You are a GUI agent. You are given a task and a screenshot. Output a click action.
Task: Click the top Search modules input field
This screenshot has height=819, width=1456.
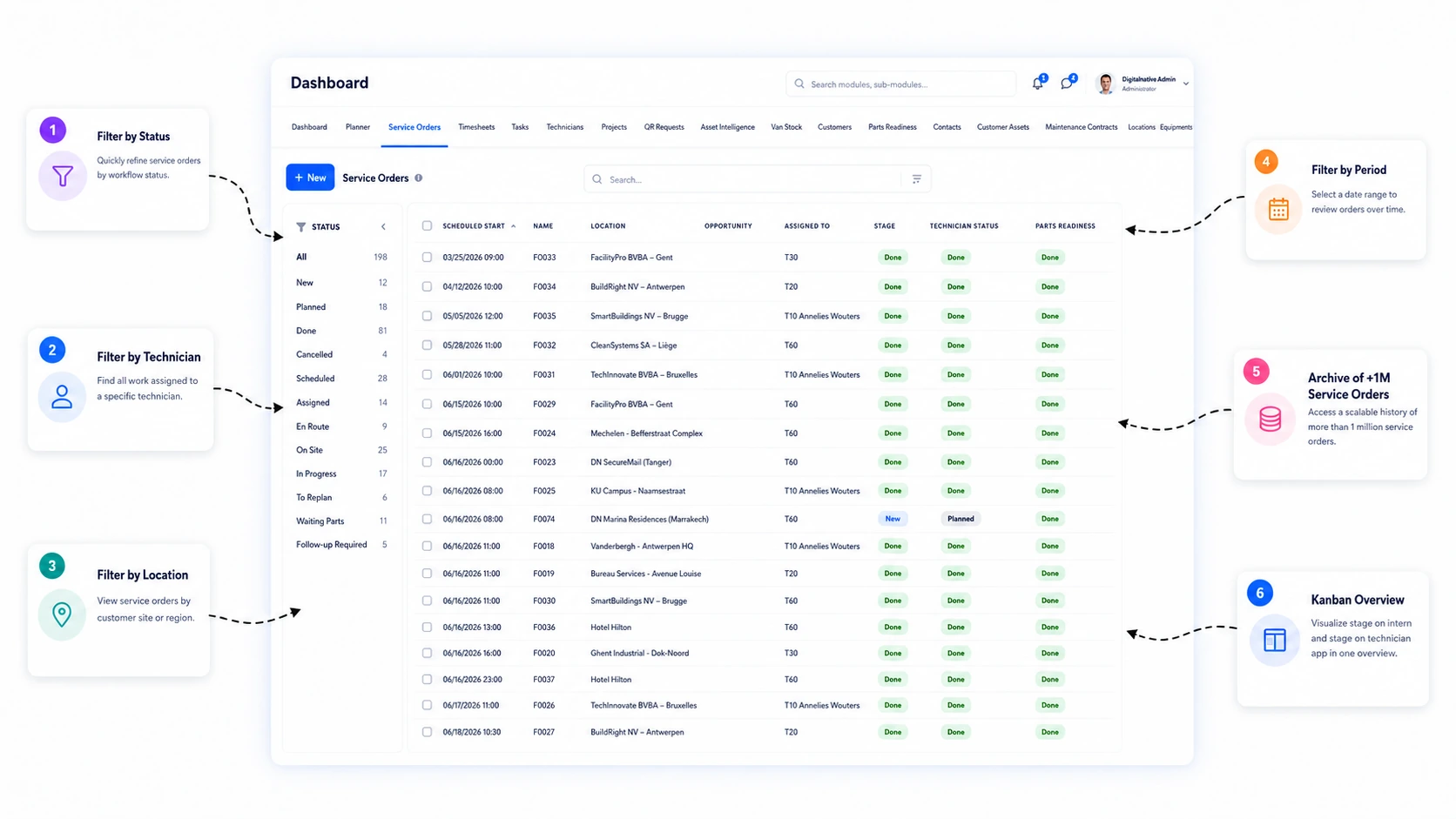pyautogui.click(x=901, y=84)
